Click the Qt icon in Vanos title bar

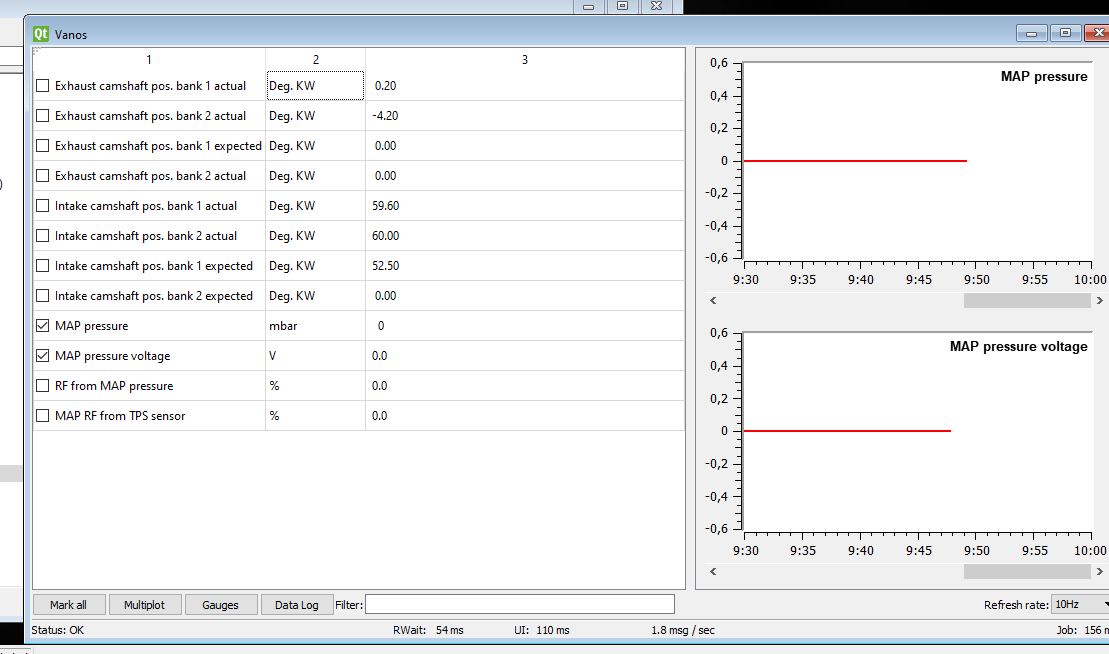point(41,34)
